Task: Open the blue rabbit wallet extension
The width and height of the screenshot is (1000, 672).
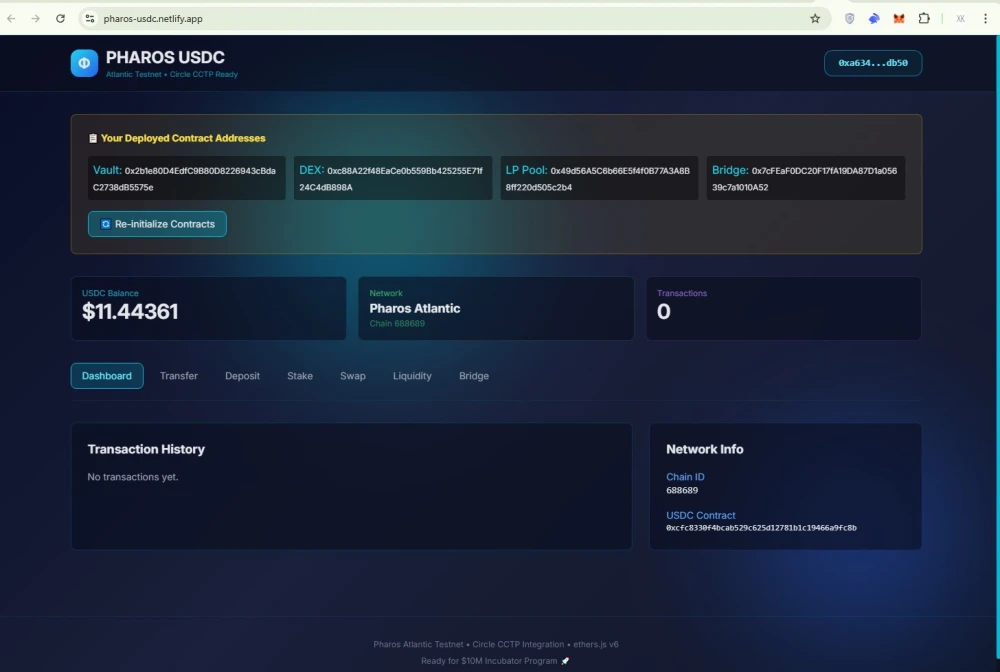Action: tap(874, 19)
